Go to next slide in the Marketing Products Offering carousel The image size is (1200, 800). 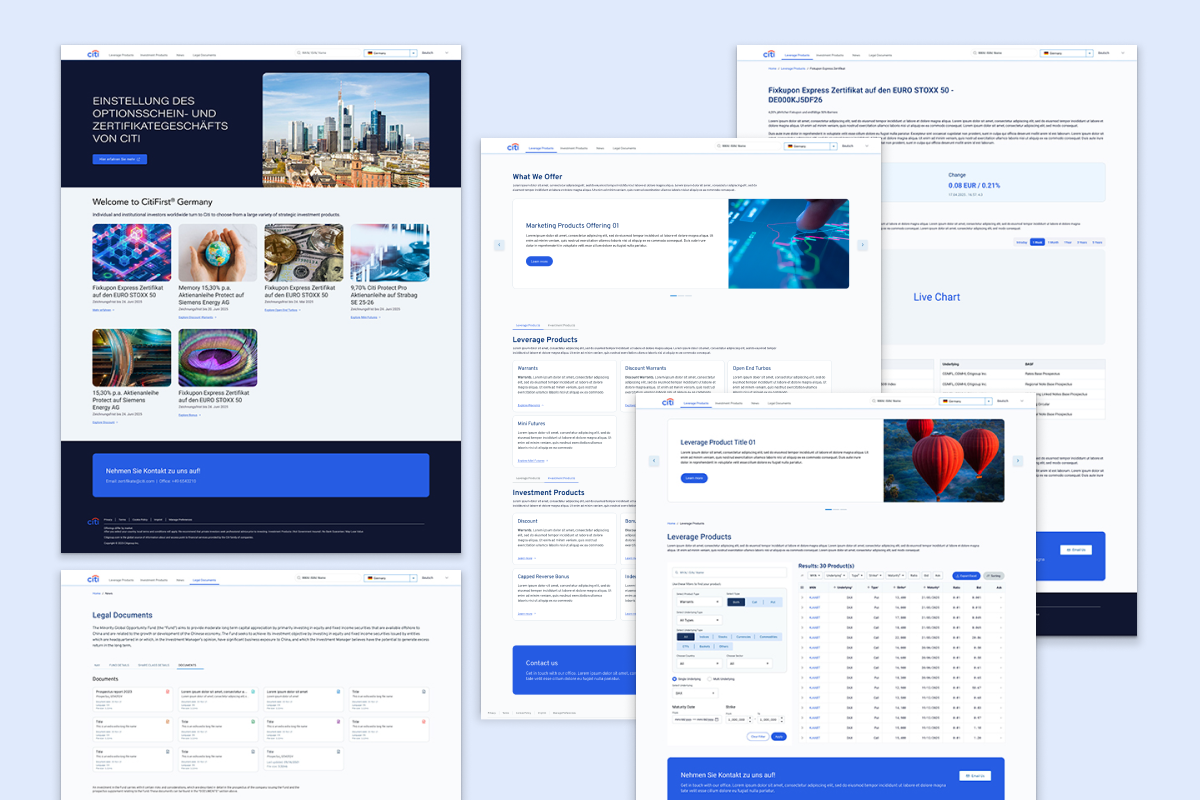tap(863, 244)
